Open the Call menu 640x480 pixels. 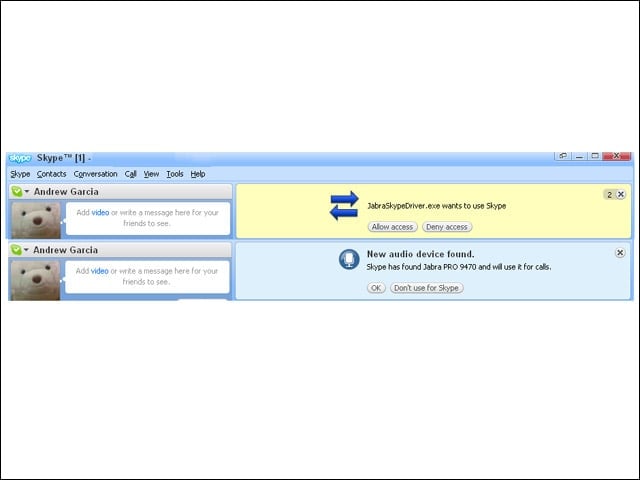pos(131,174)
